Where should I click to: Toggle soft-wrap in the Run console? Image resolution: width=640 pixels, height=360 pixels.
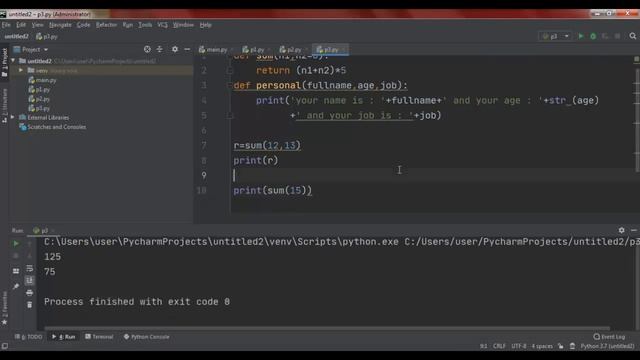click(29, 269)
